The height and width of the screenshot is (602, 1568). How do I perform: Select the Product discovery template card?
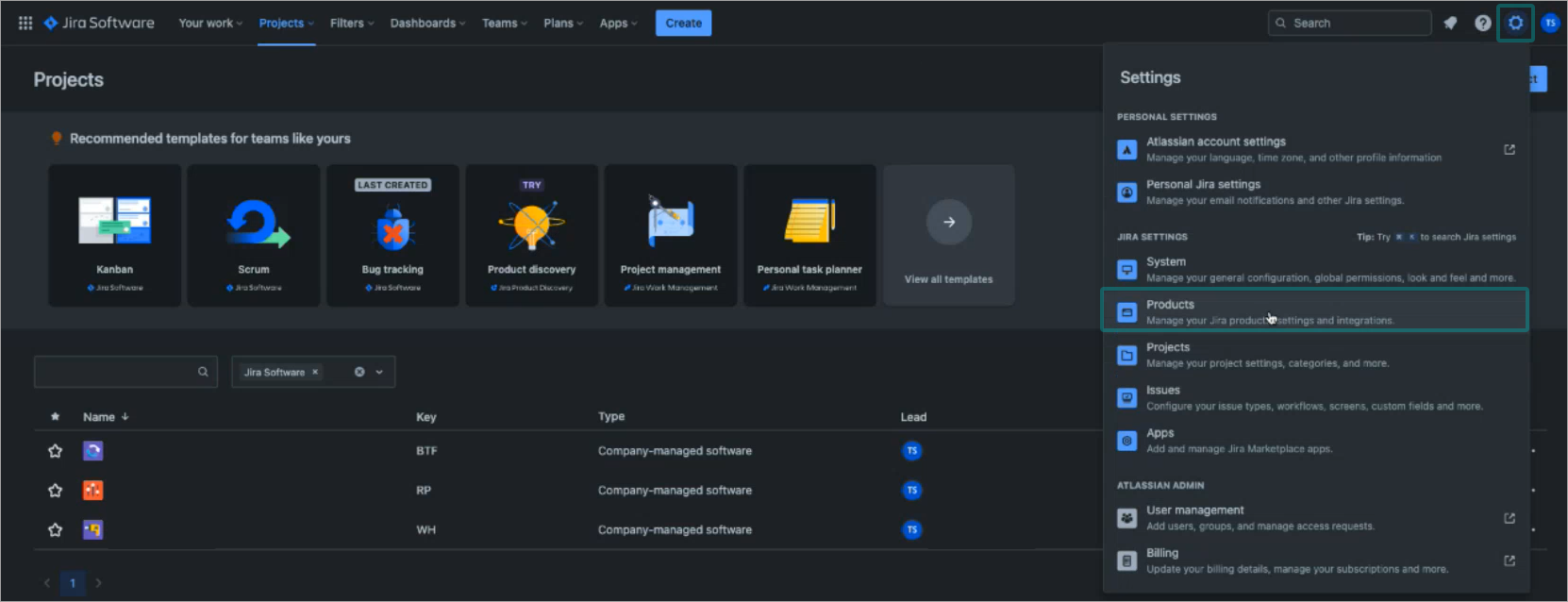tap(531, 235)
